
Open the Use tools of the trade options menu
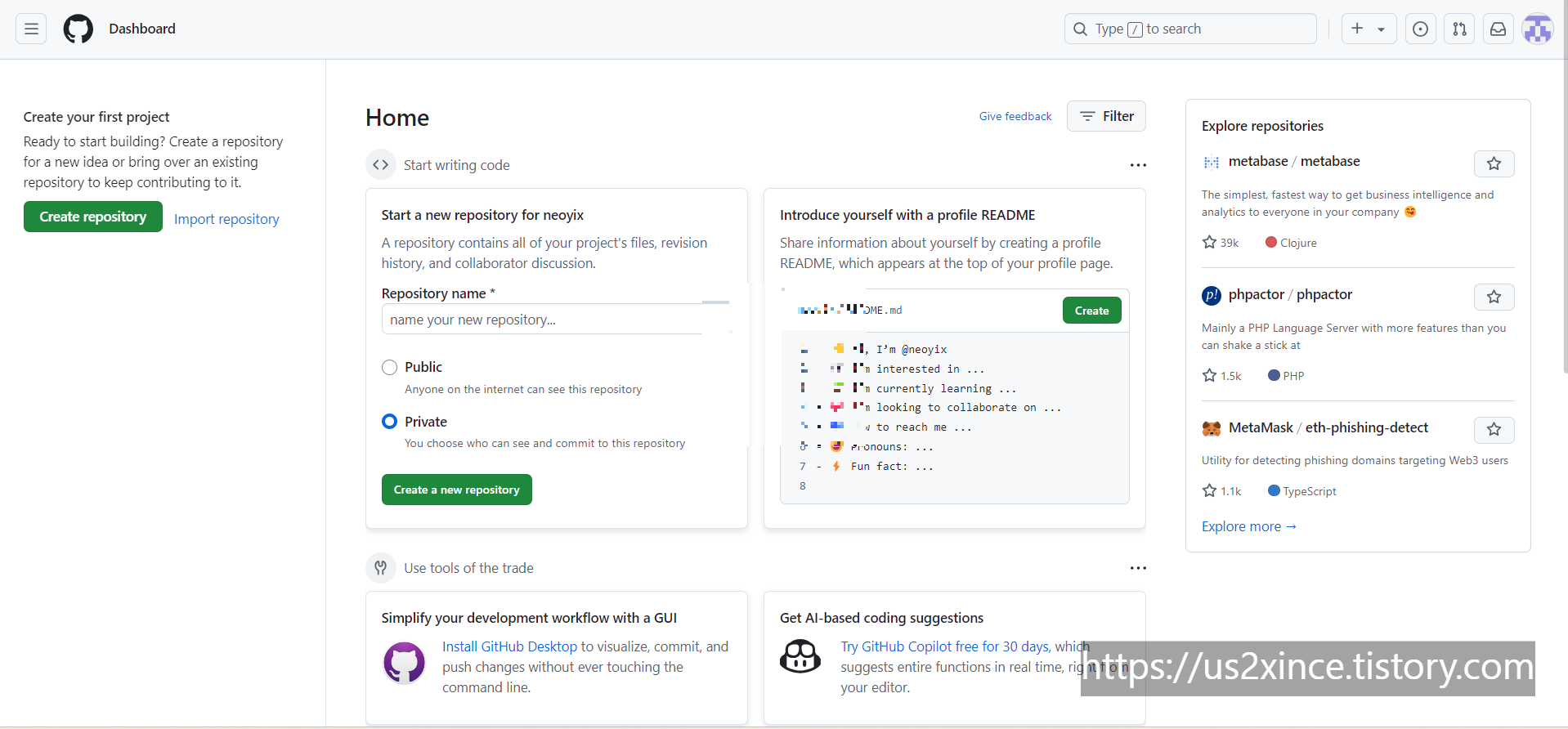coord(1138,568)
